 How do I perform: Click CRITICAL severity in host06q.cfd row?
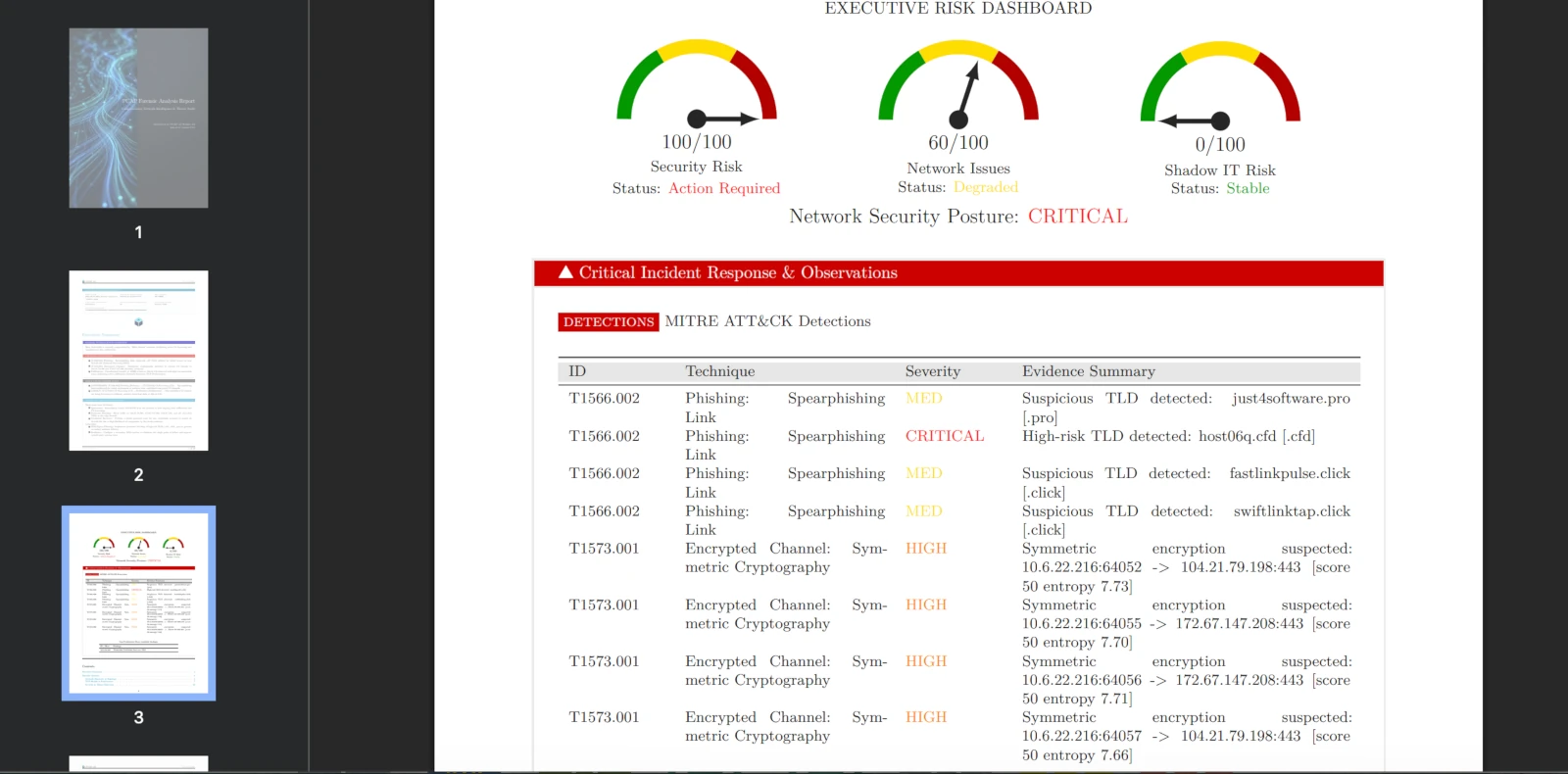tap(945, 436)
